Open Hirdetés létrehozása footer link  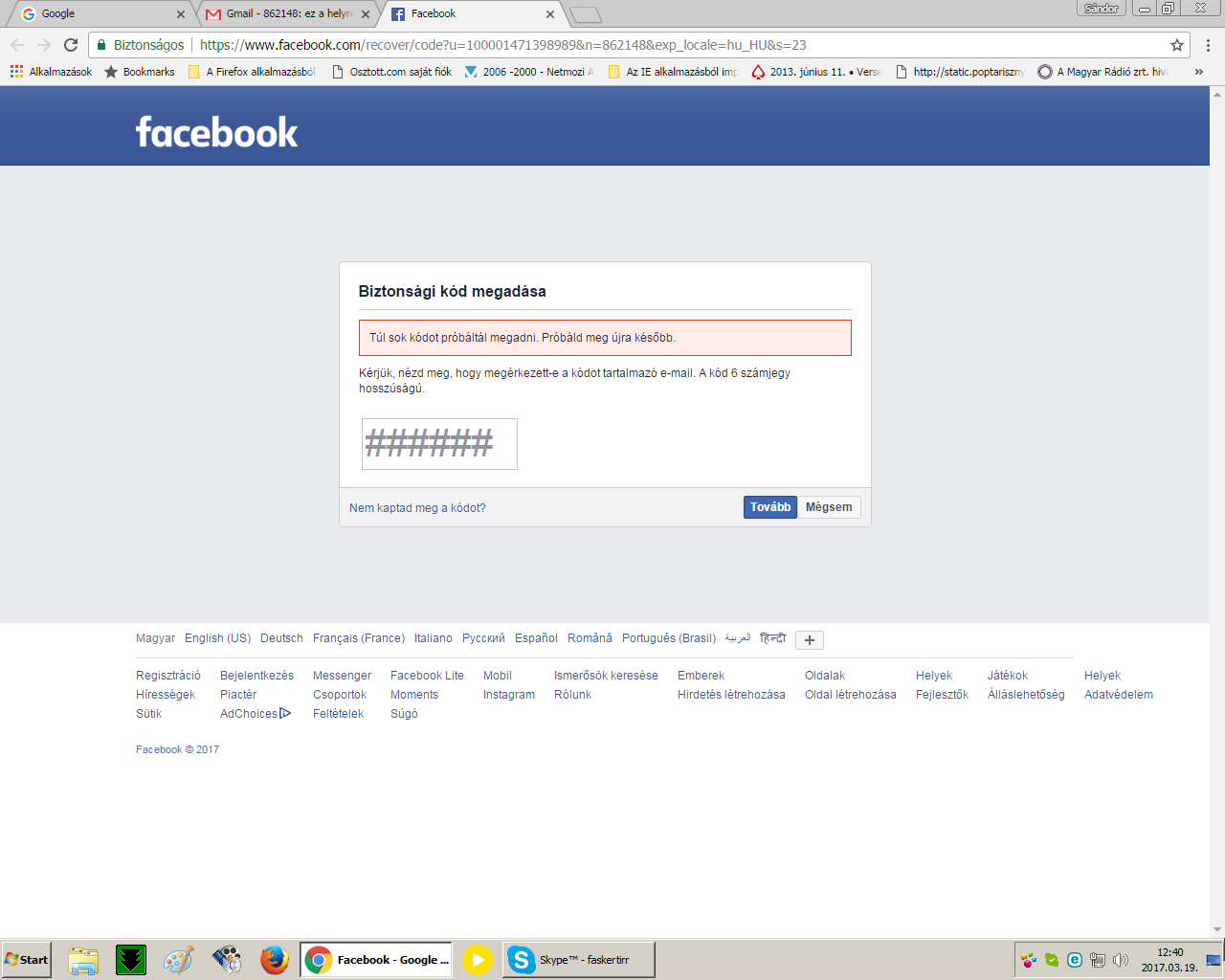click(731, 695)
